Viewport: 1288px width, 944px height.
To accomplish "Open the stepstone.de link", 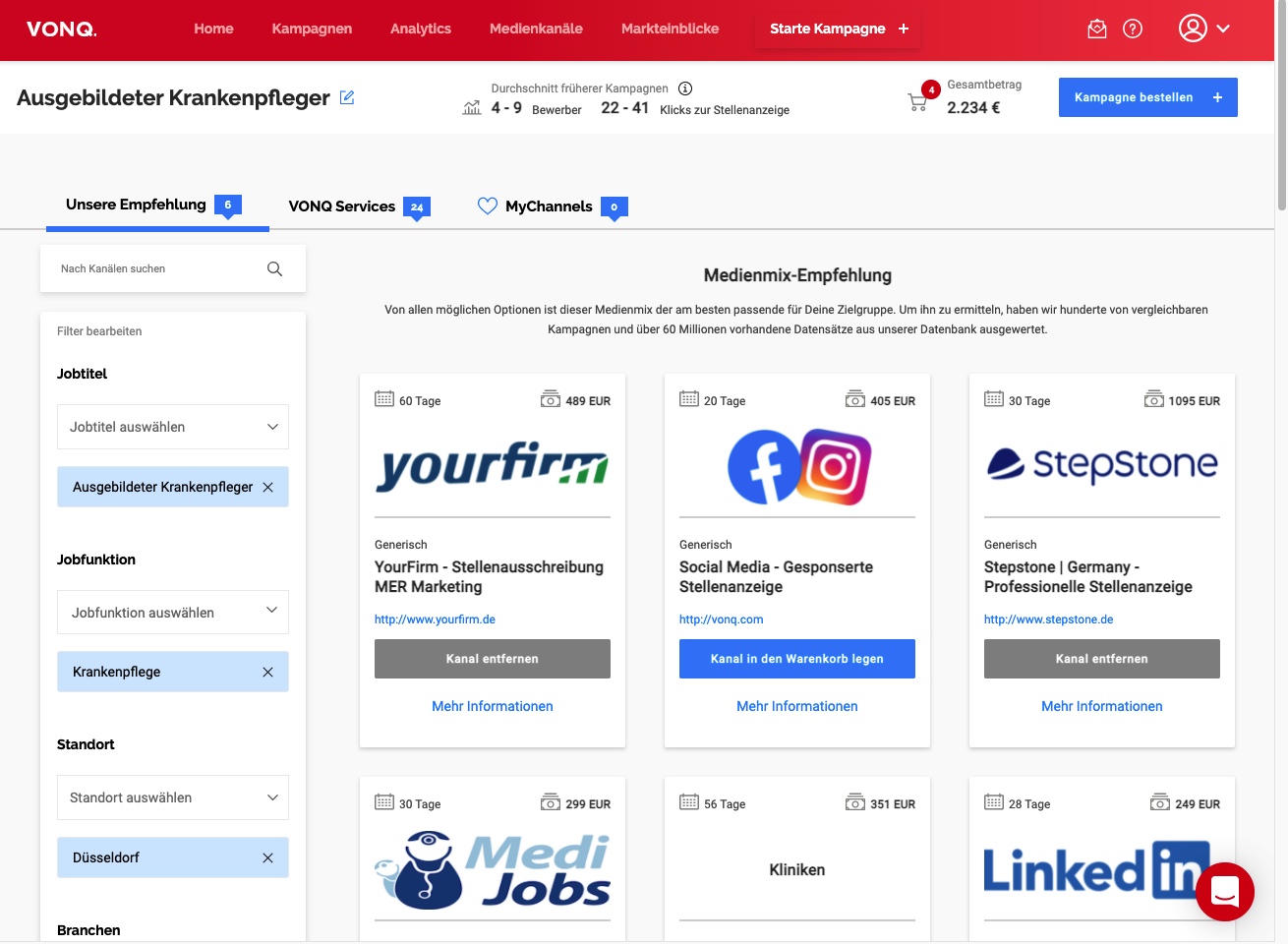I will click(1049, 619).
